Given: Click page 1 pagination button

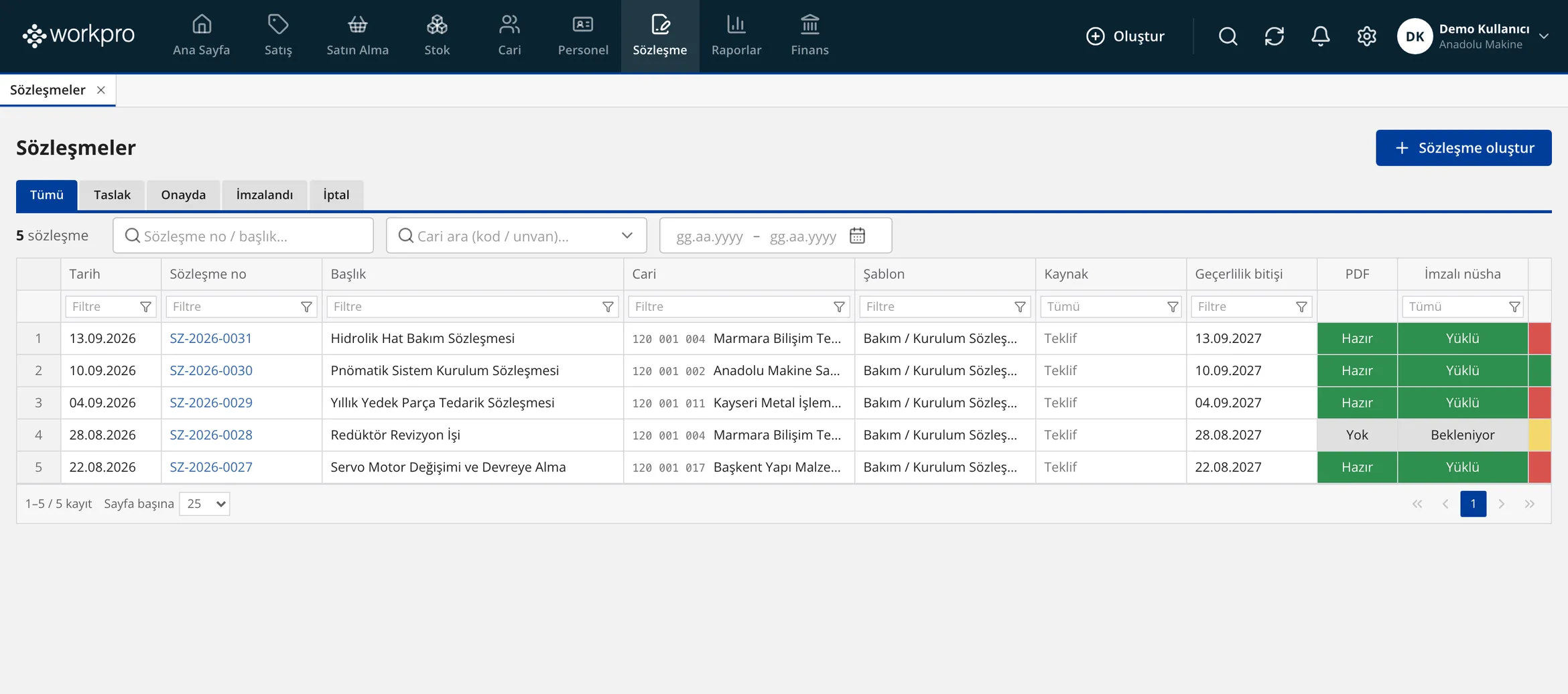Looking at the screenshot, I should point(1473,504).
